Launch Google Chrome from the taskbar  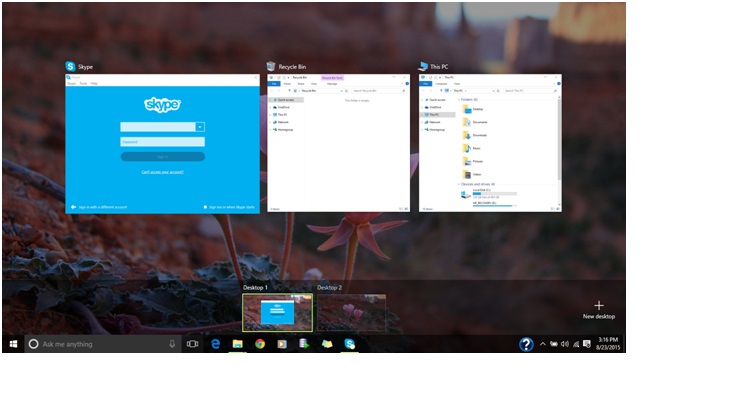click(260, 344)
